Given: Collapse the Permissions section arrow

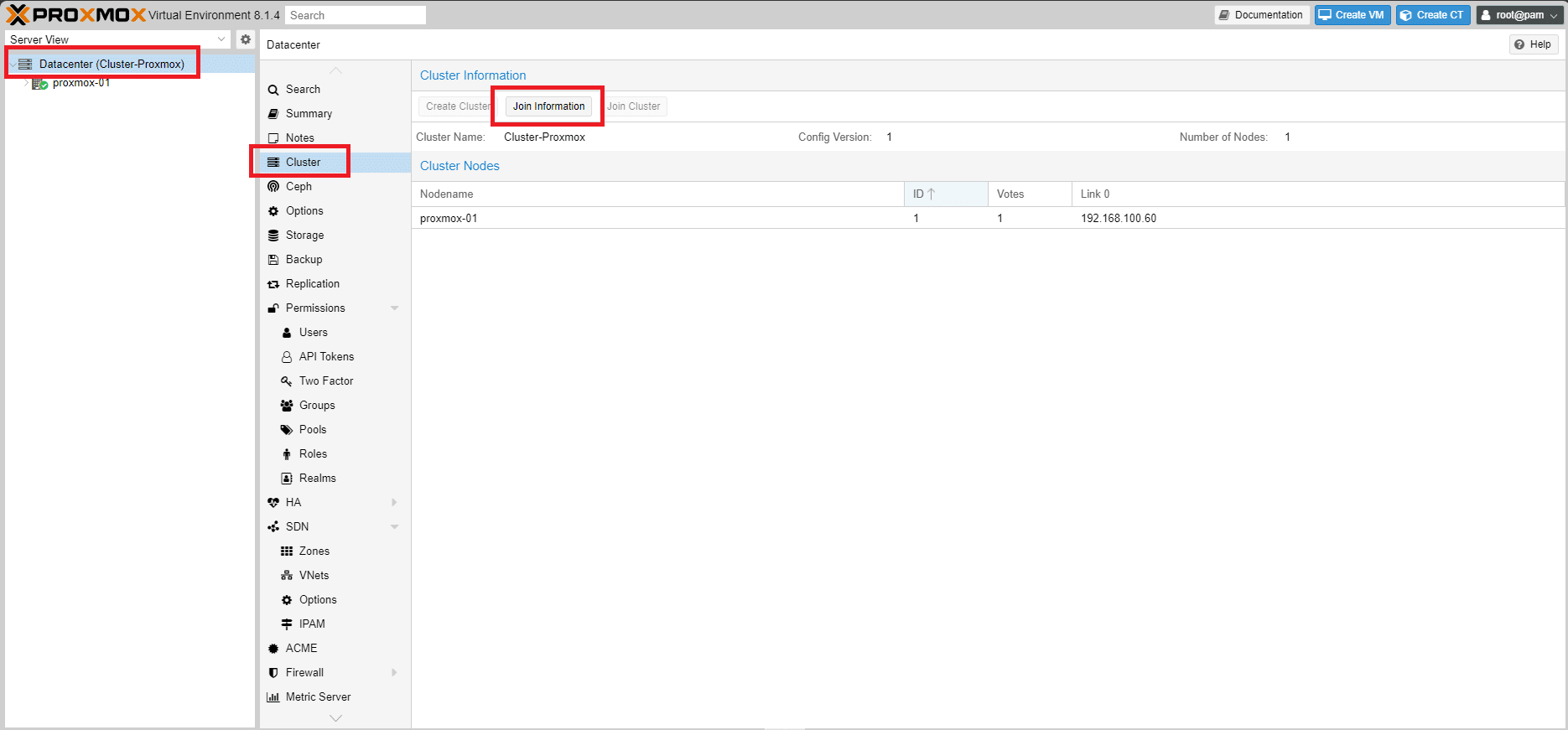Looking at the screenshot, I should pyautogui.click(x=394, y=308).
